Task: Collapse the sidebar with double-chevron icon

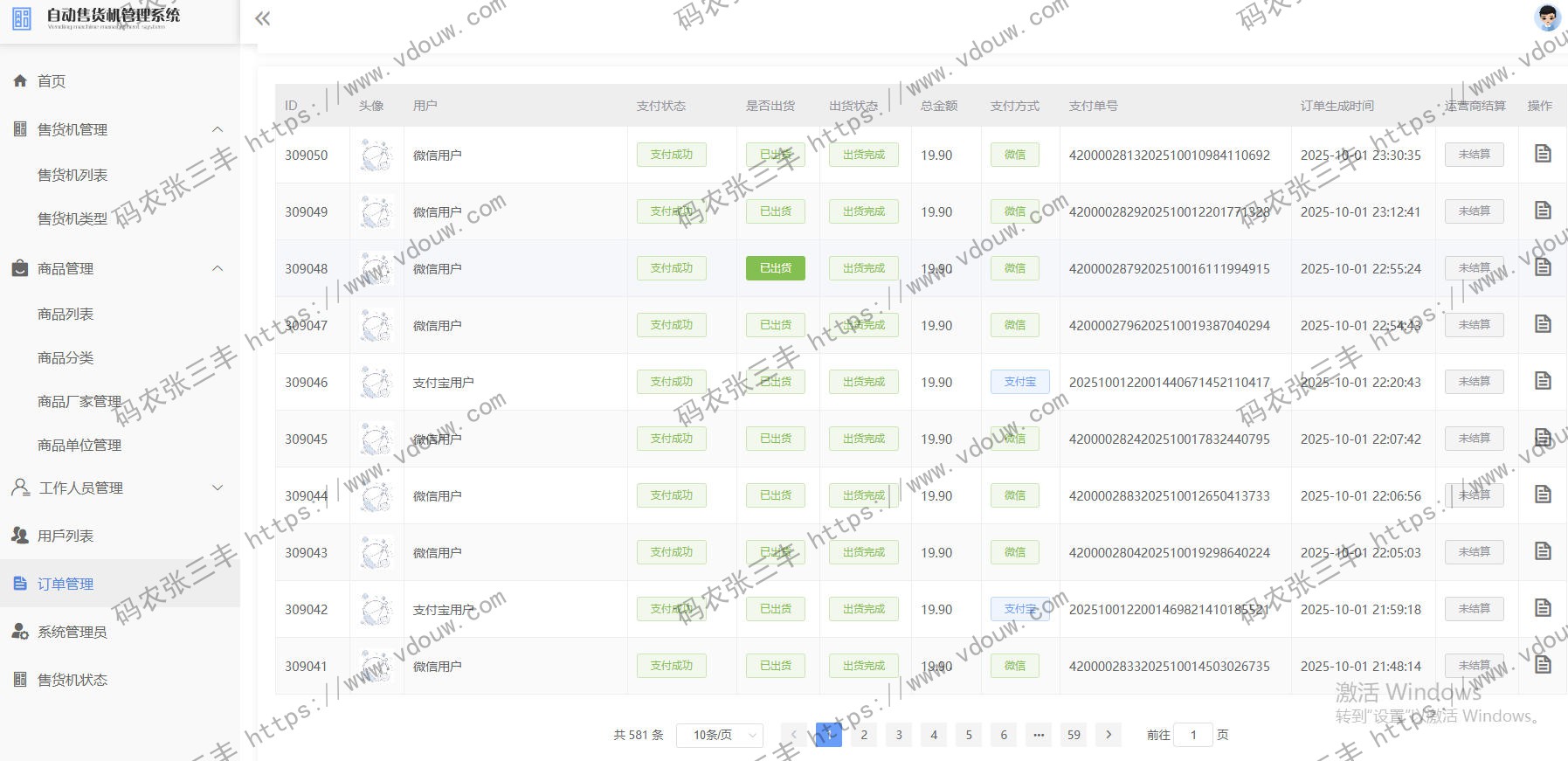Action: point(262,18)
